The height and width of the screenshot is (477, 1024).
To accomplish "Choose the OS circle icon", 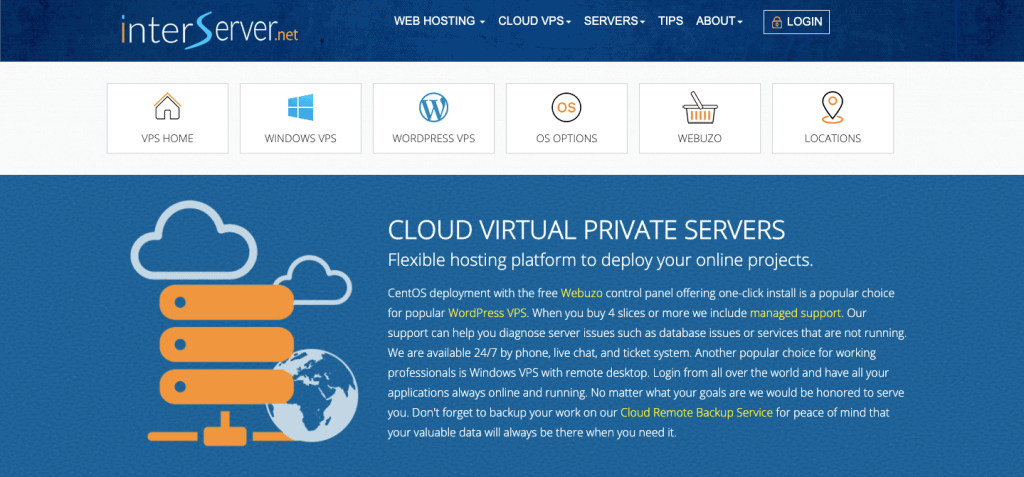I will [566, 107].
